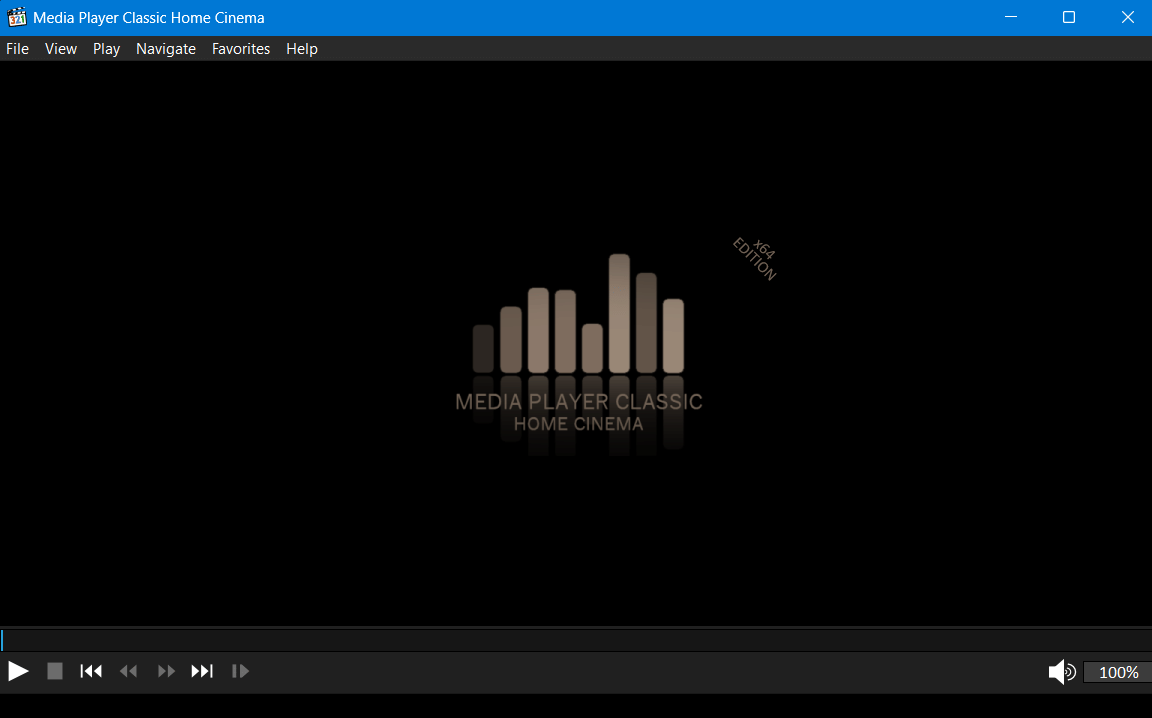Mute audio using the speaker icon
1152x718 pixels.
(x=1062, y=672)
